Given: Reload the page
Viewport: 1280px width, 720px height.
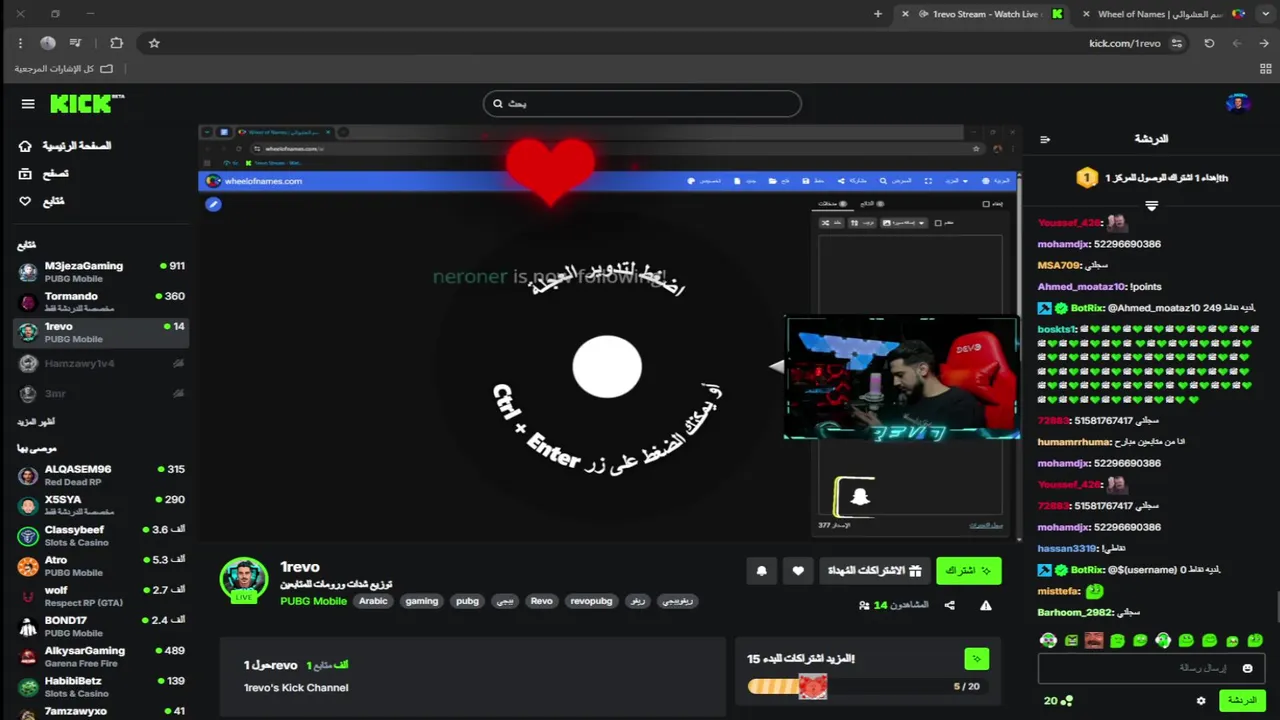Looking at the screenshot, I should (1209, 43).
